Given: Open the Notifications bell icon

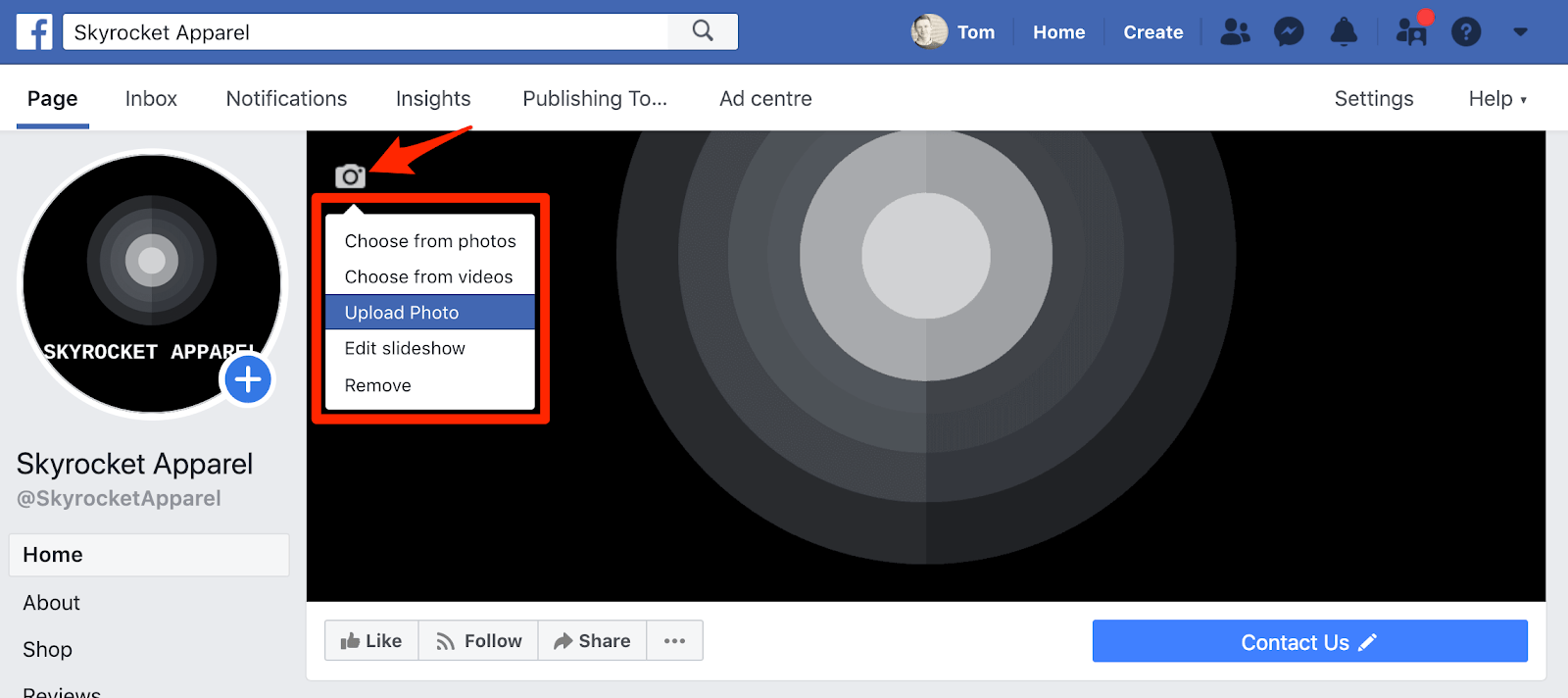Looking at the screenshot, I should (1344, 32).
